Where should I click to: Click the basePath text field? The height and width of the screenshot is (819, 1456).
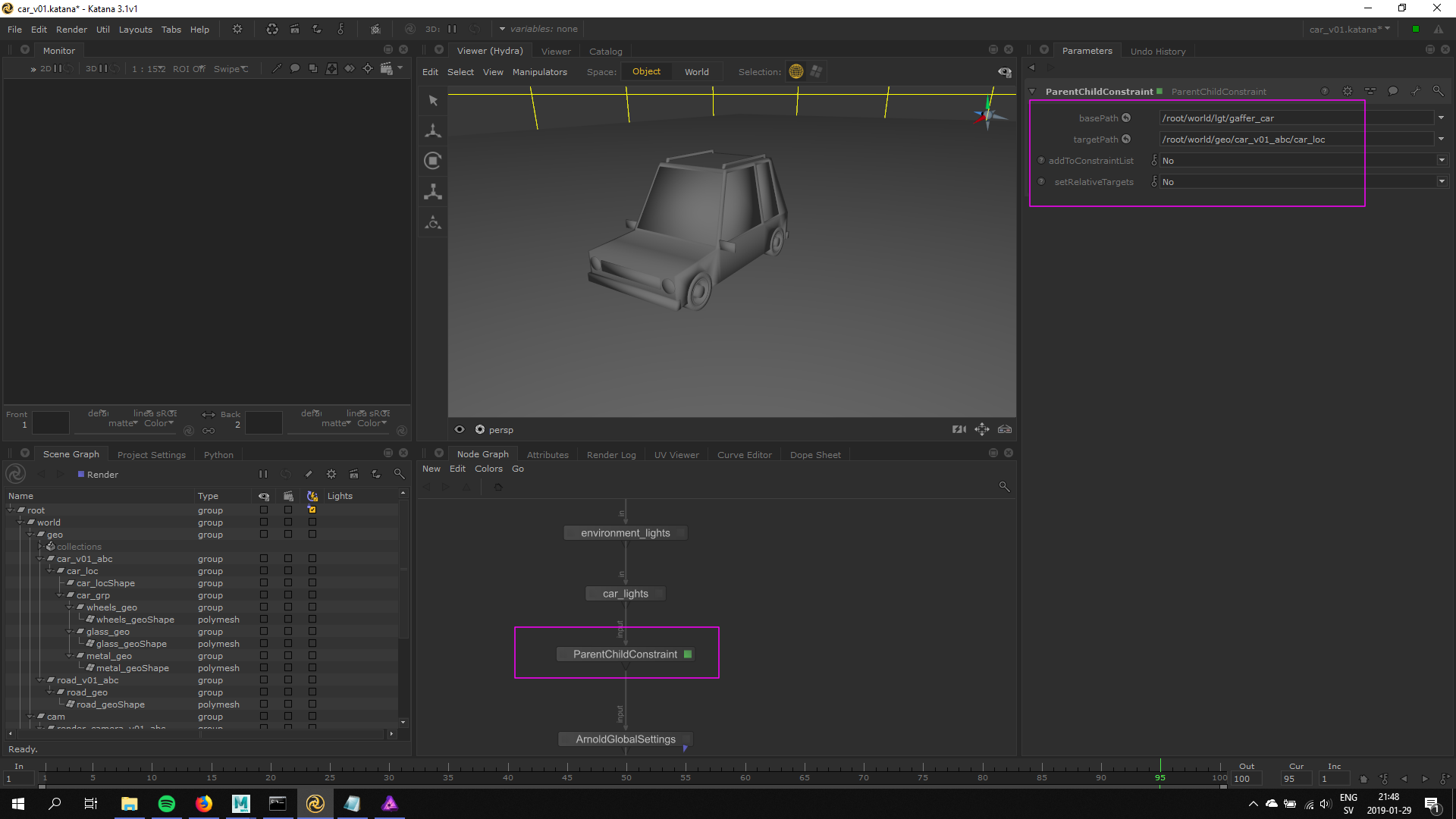(1295, 118)
